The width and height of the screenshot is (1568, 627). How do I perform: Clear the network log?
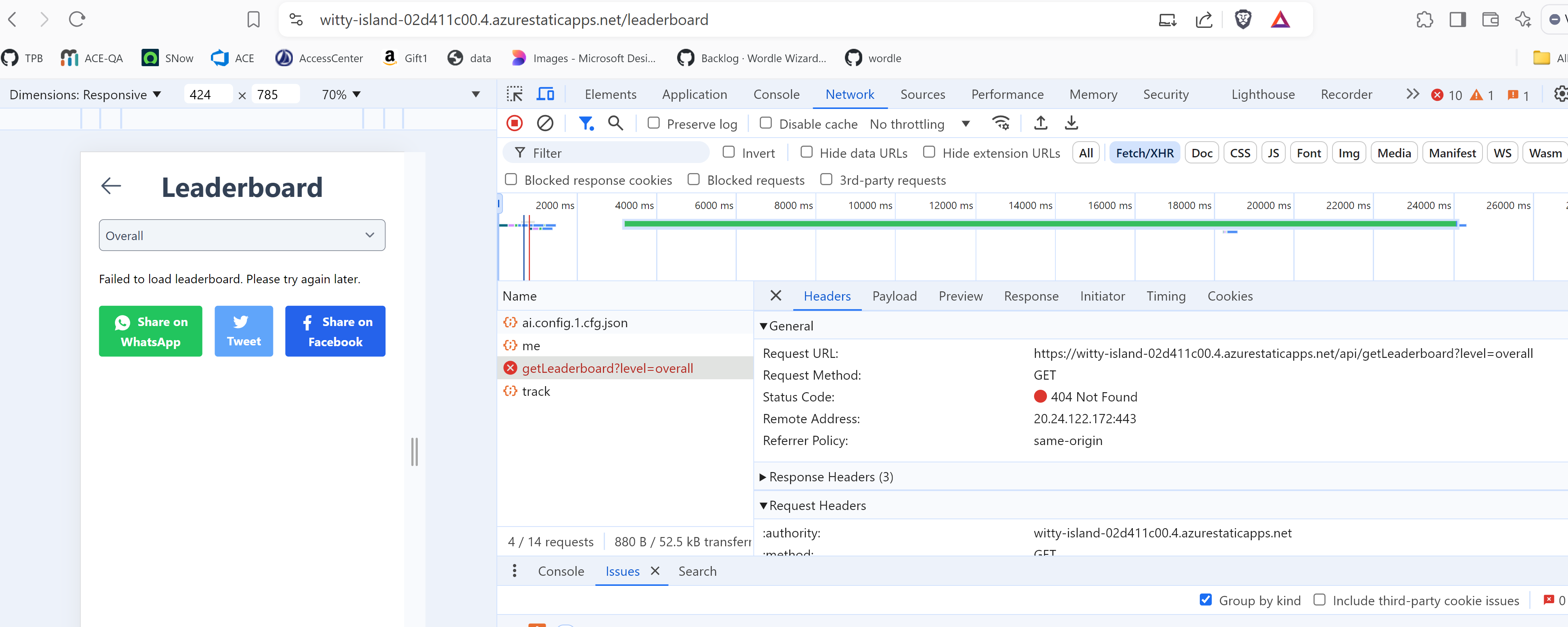[x=545, y=123]
